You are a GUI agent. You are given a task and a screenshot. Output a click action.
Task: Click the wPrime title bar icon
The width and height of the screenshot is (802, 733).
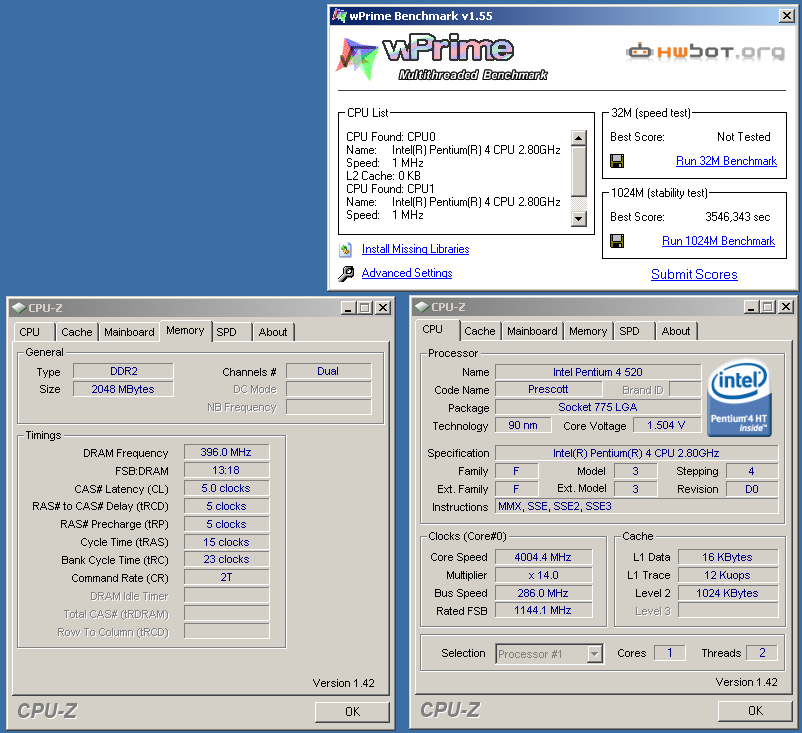(339, 15)
